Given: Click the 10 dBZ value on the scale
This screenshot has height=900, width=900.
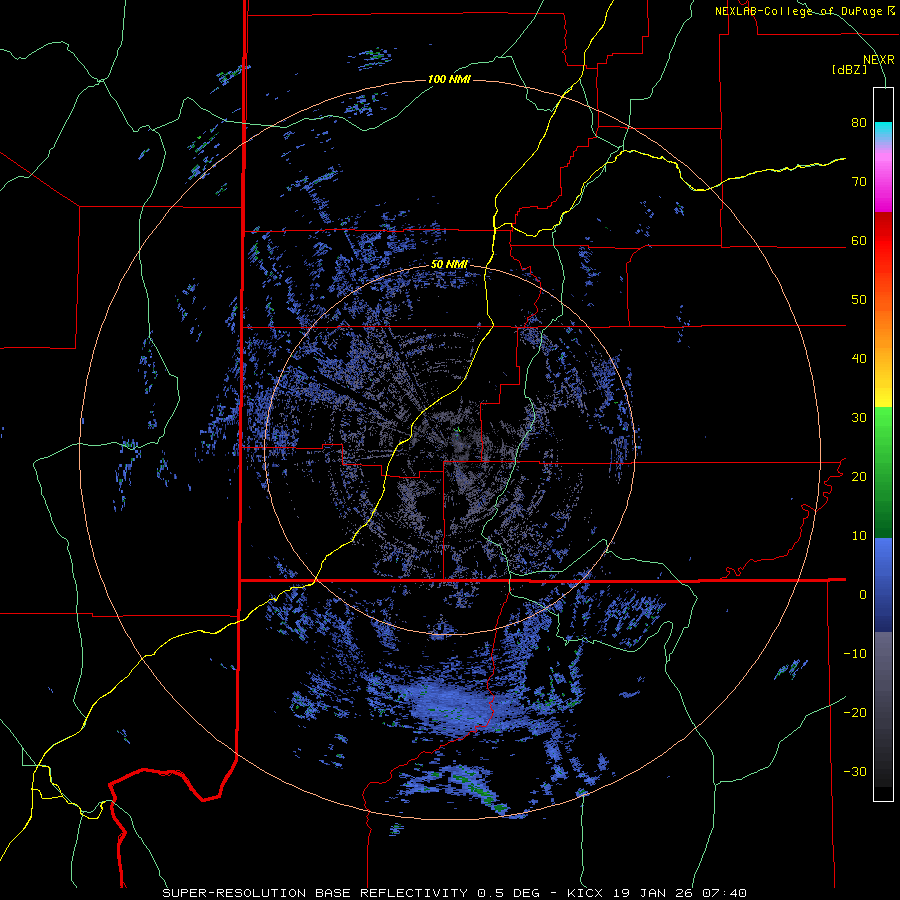Looking at the screenshot, I should [x=859, y=536].
